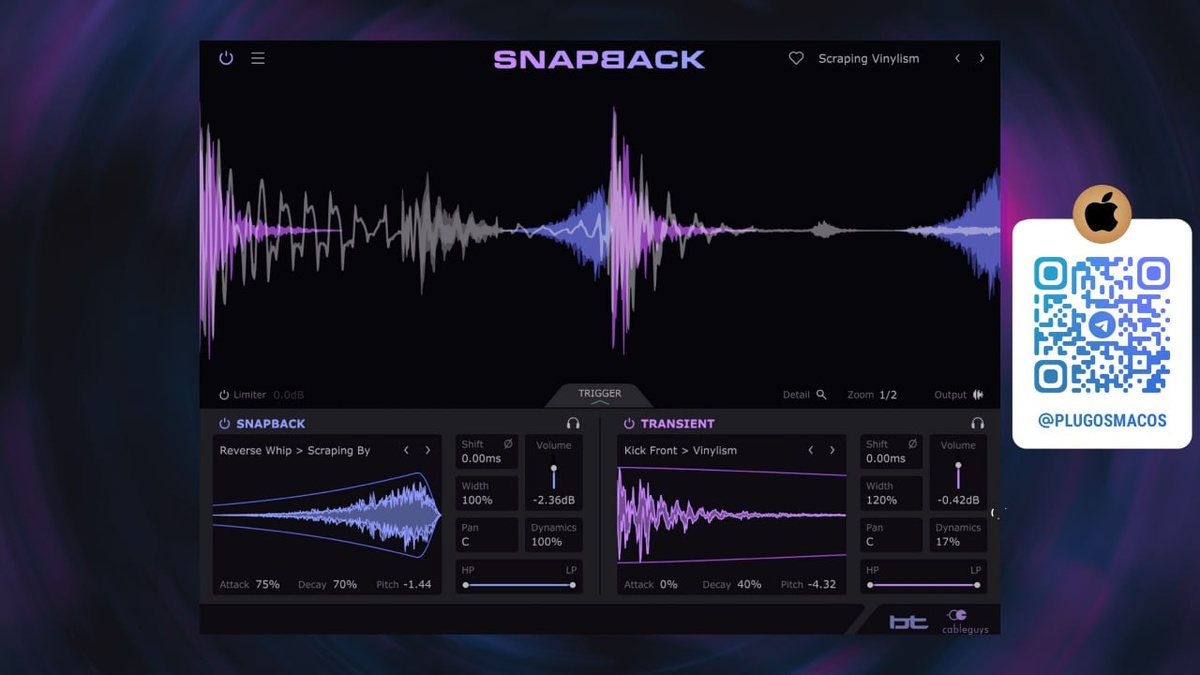
Task: Click Transient Decay 40% value
Action: point(749,585)
